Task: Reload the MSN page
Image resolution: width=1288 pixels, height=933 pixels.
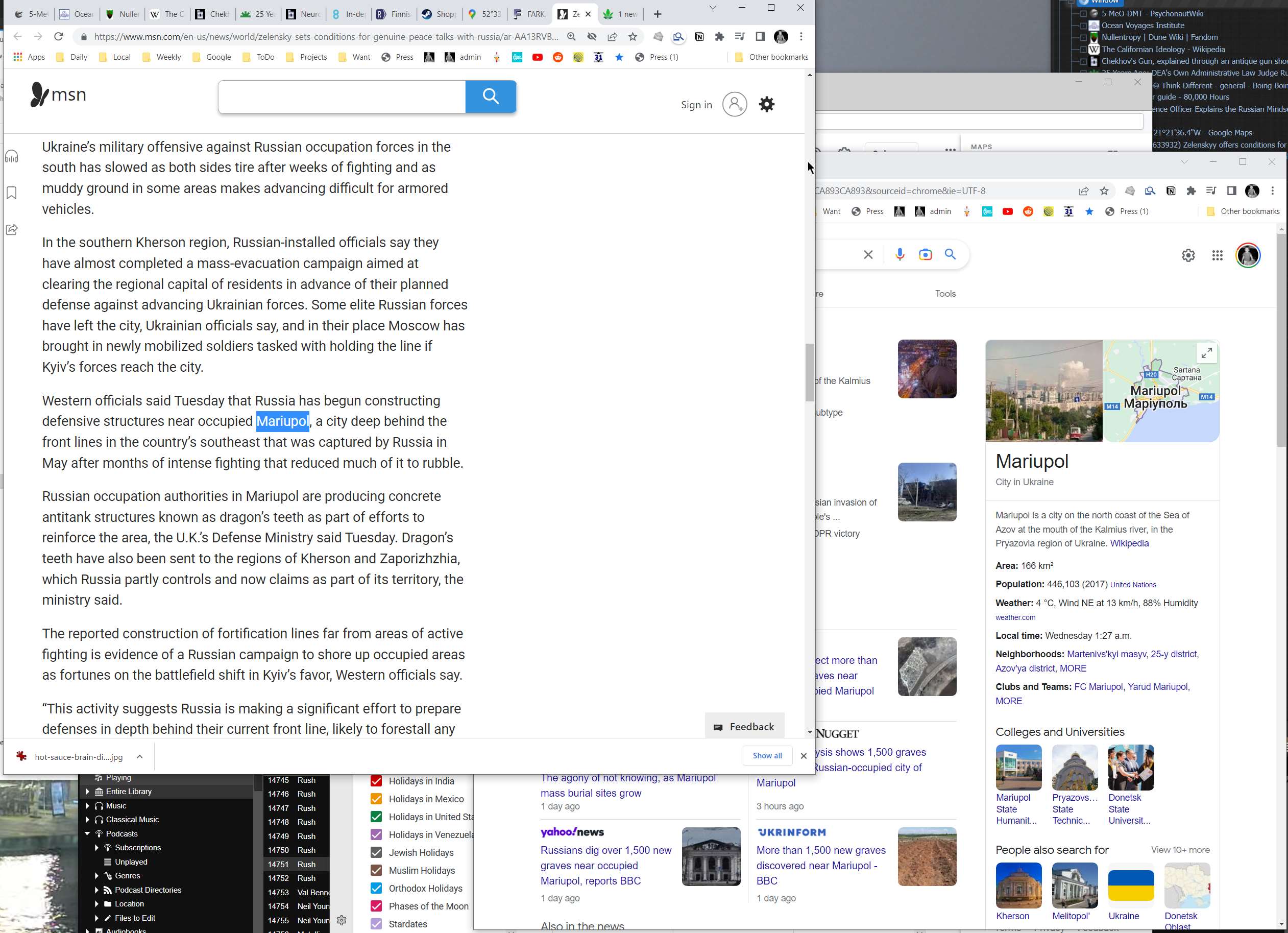Action: 59,37
